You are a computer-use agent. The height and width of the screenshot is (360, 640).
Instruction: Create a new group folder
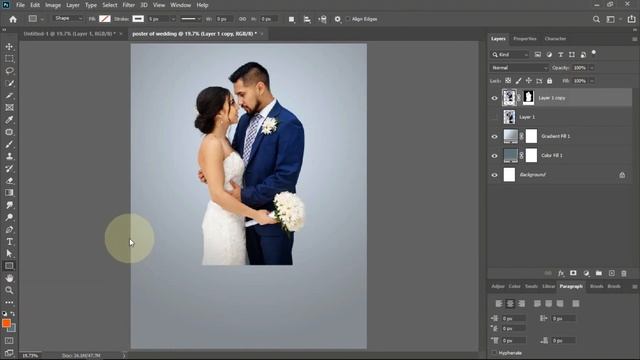(x=599, y=273)
